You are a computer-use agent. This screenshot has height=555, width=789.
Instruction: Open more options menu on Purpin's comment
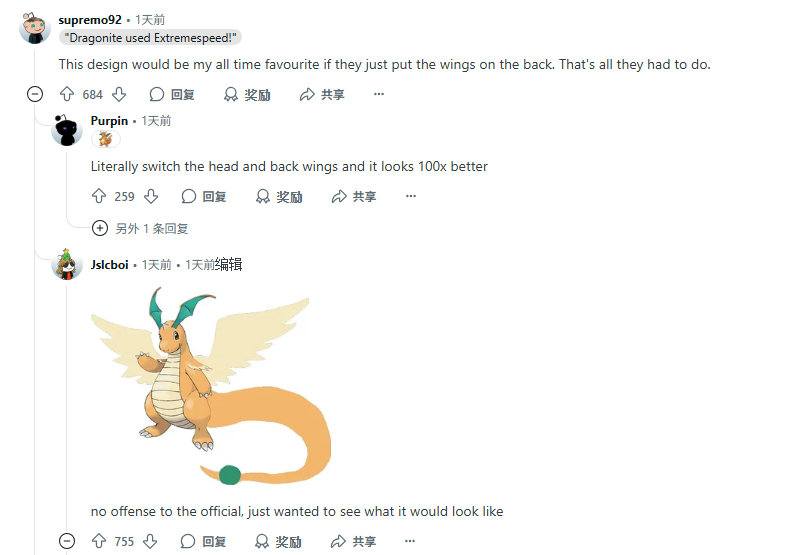[411, 196]
